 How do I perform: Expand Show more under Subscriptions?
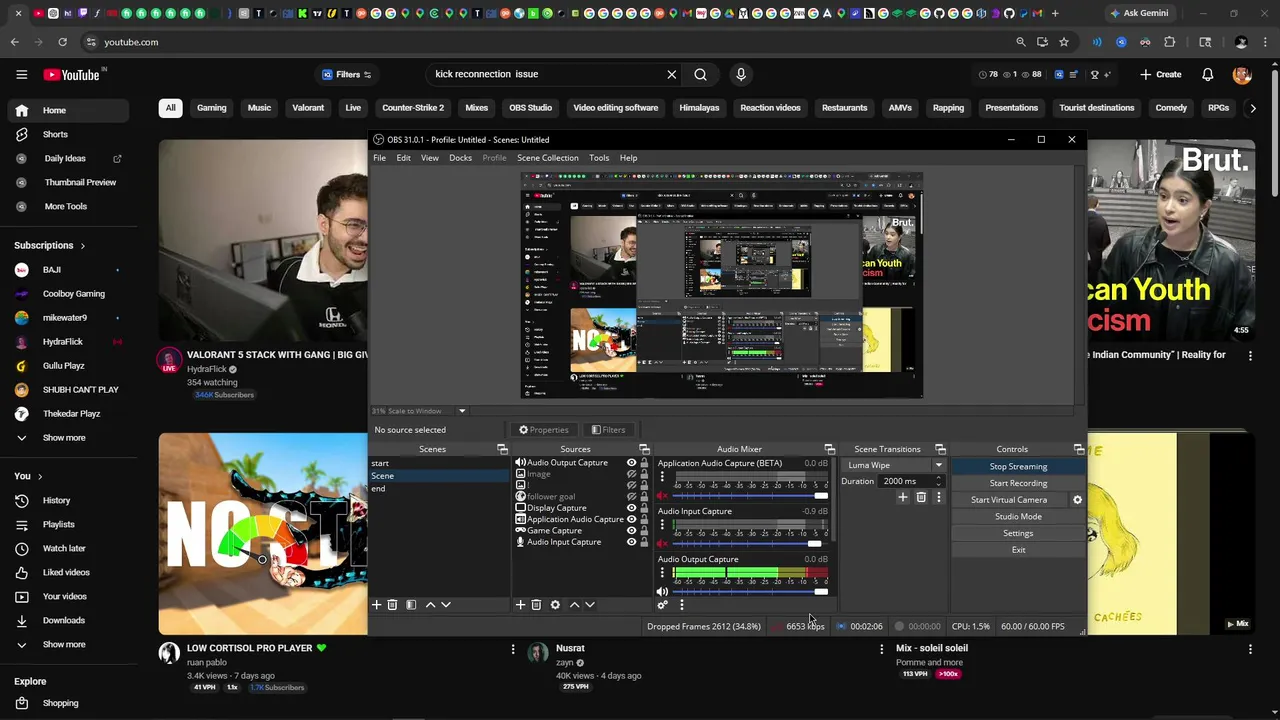pyautogui.click(x=64, y=438)
